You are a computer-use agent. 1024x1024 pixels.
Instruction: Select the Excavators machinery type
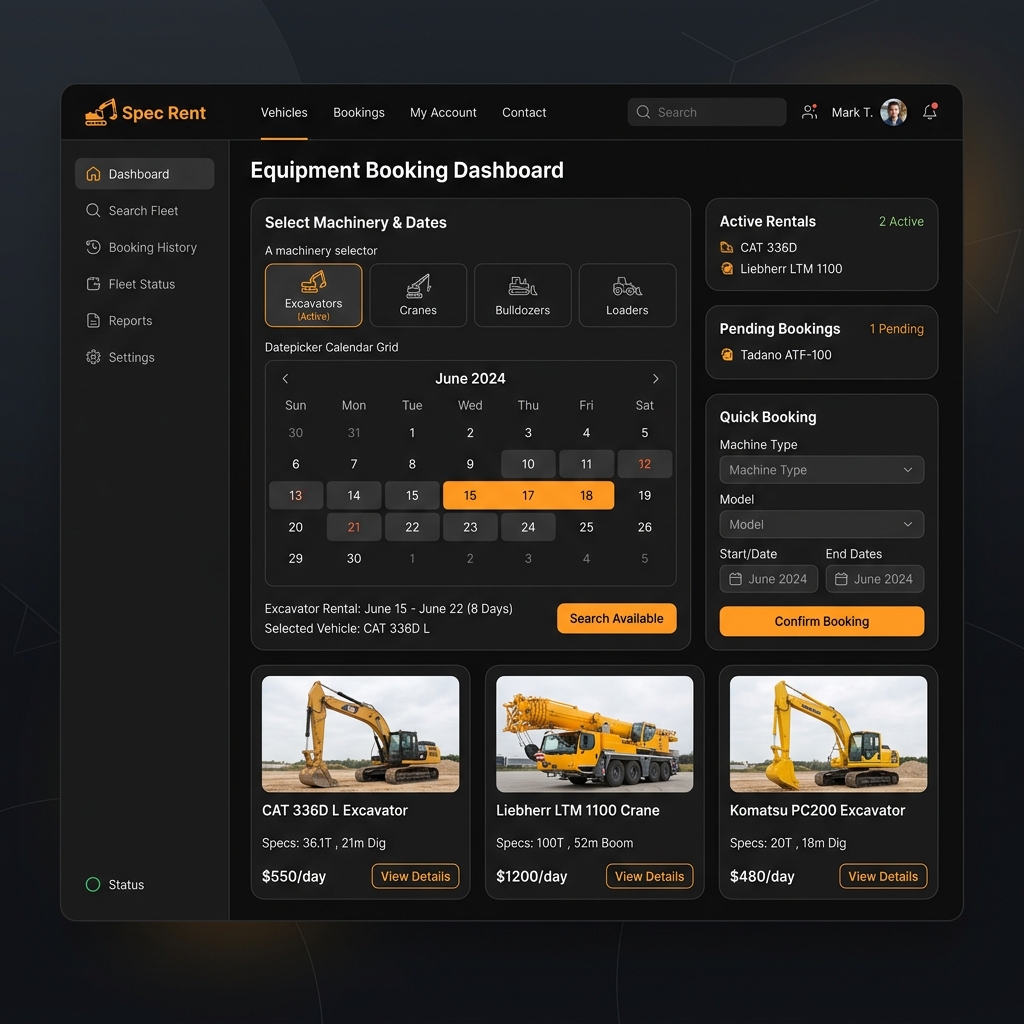[313, 295]
